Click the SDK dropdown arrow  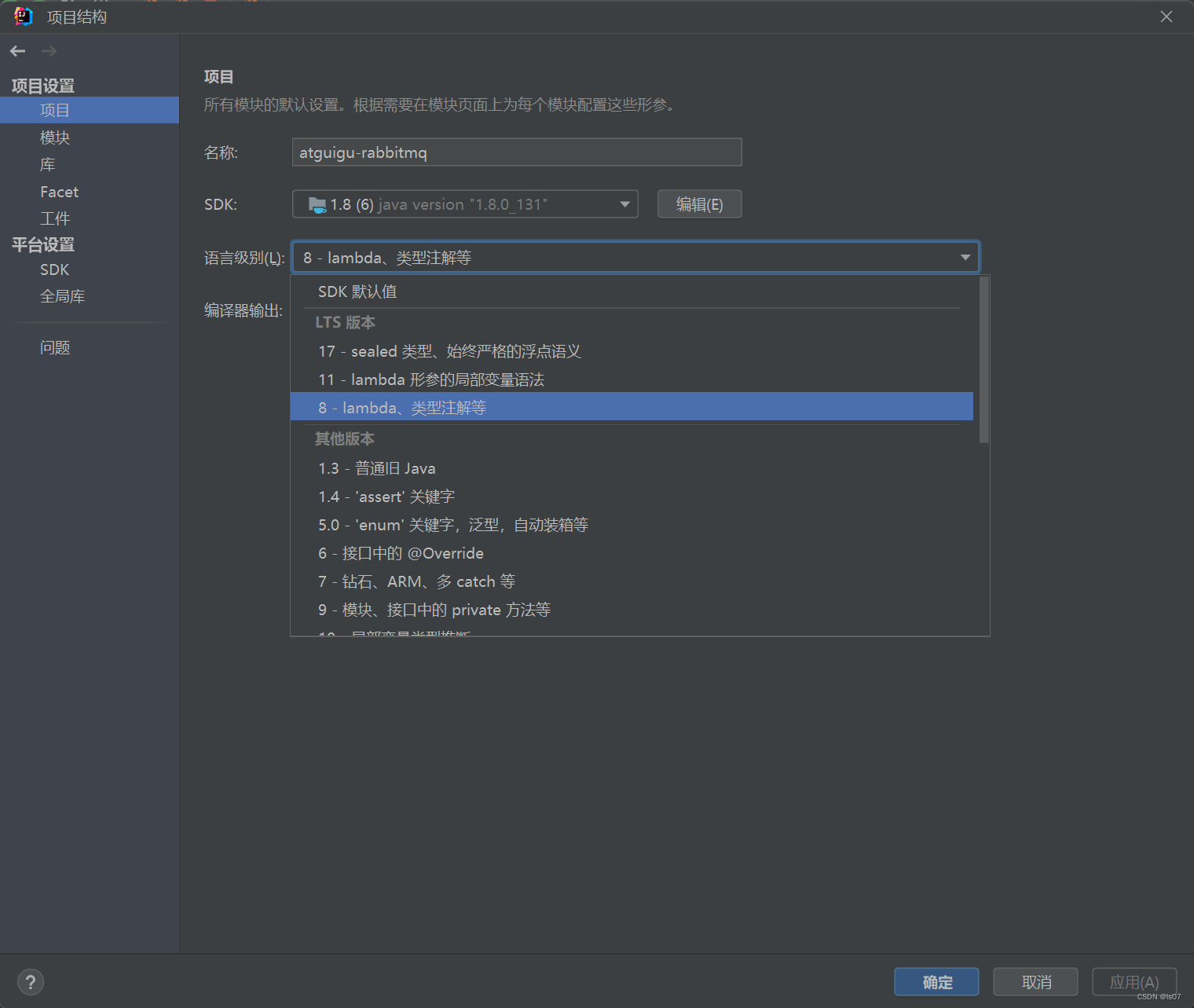point(624,204)
